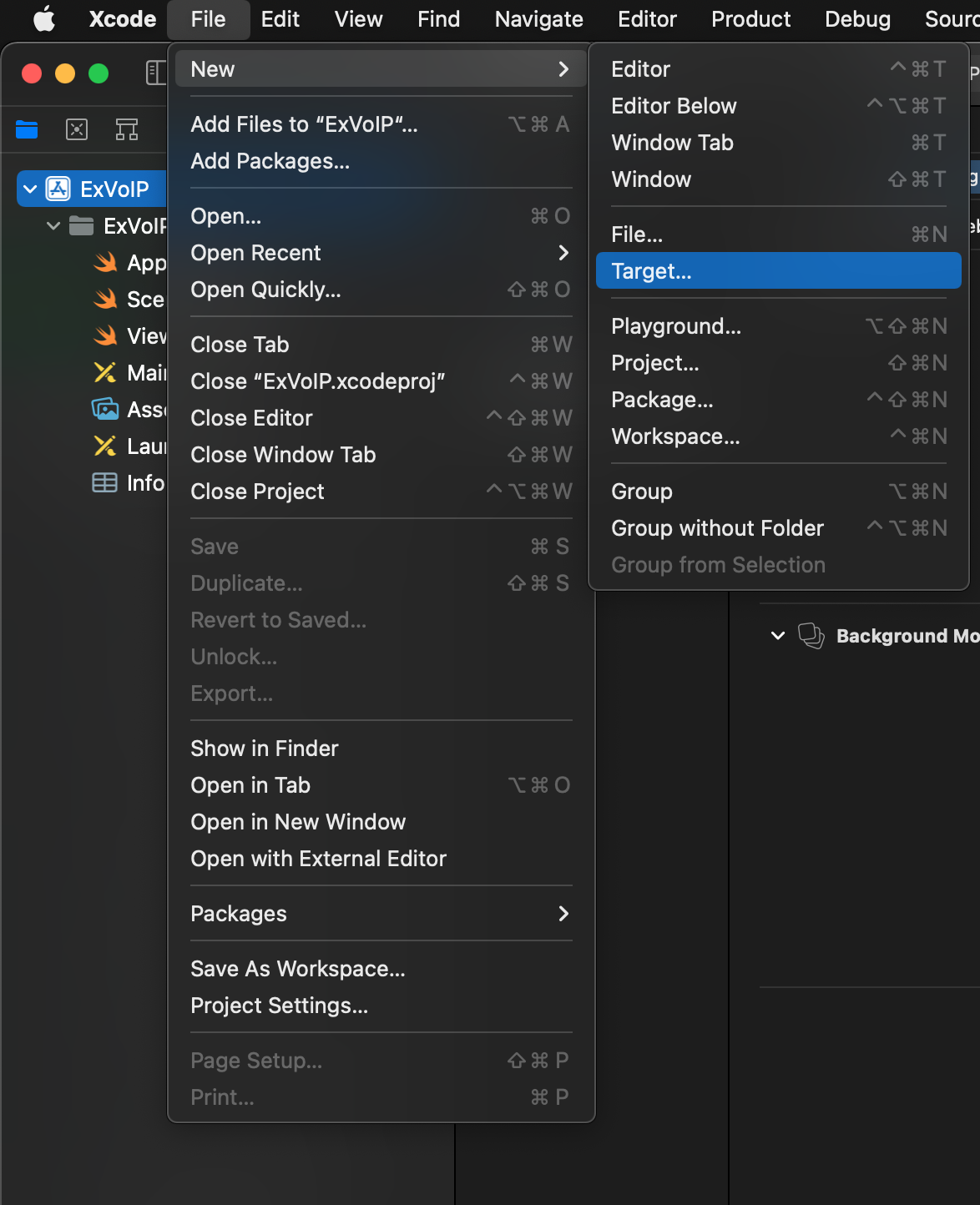Select the App Swift file icon

coord(105,263)
